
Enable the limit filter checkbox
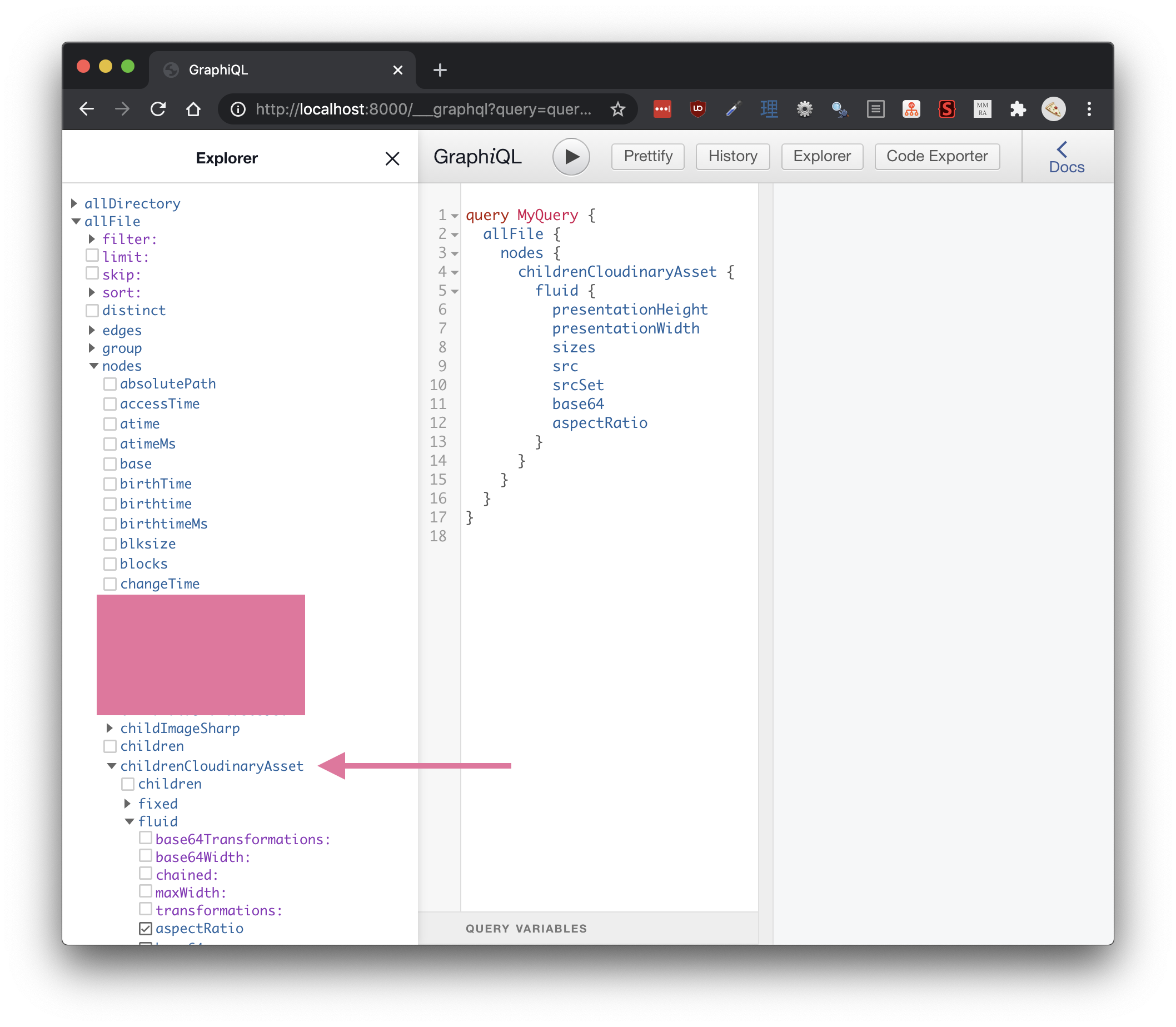92,256
